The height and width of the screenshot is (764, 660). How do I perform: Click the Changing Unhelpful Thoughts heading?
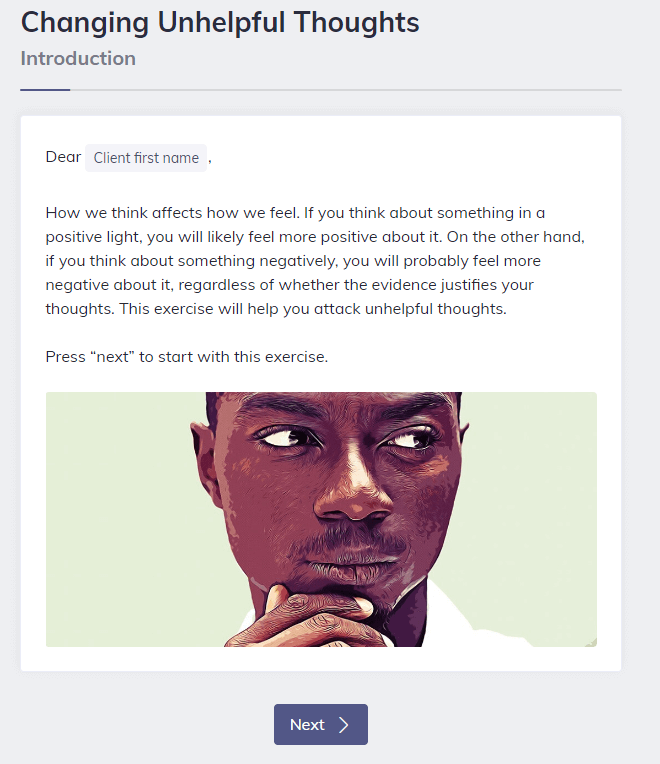click(x=220, y=22)
